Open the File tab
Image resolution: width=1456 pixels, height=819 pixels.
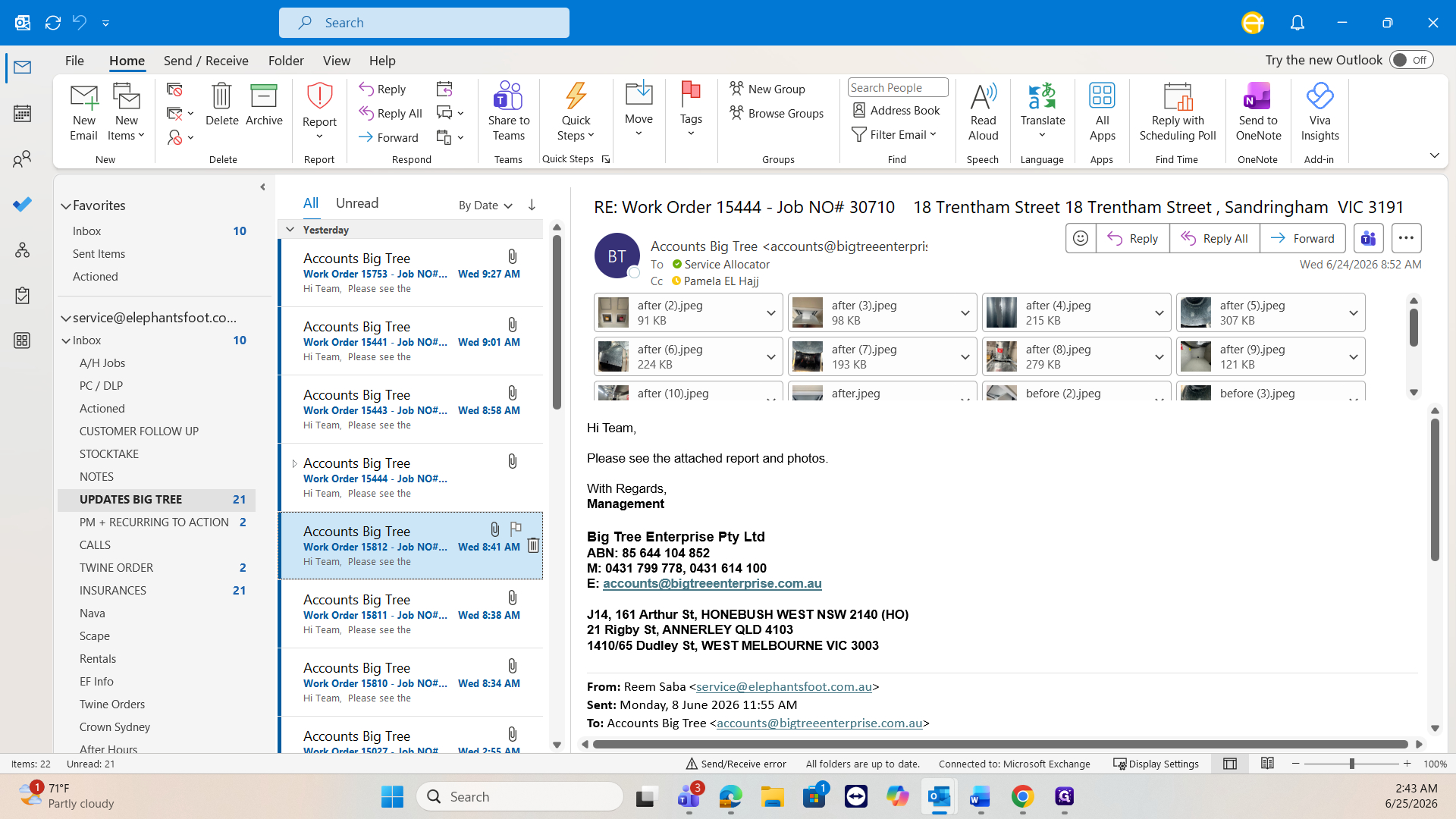coord(74,61)
